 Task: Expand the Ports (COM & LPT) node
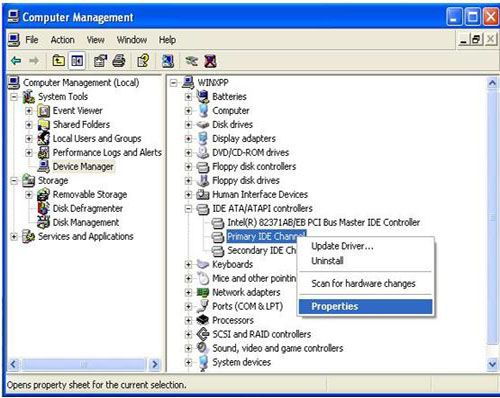188,306
